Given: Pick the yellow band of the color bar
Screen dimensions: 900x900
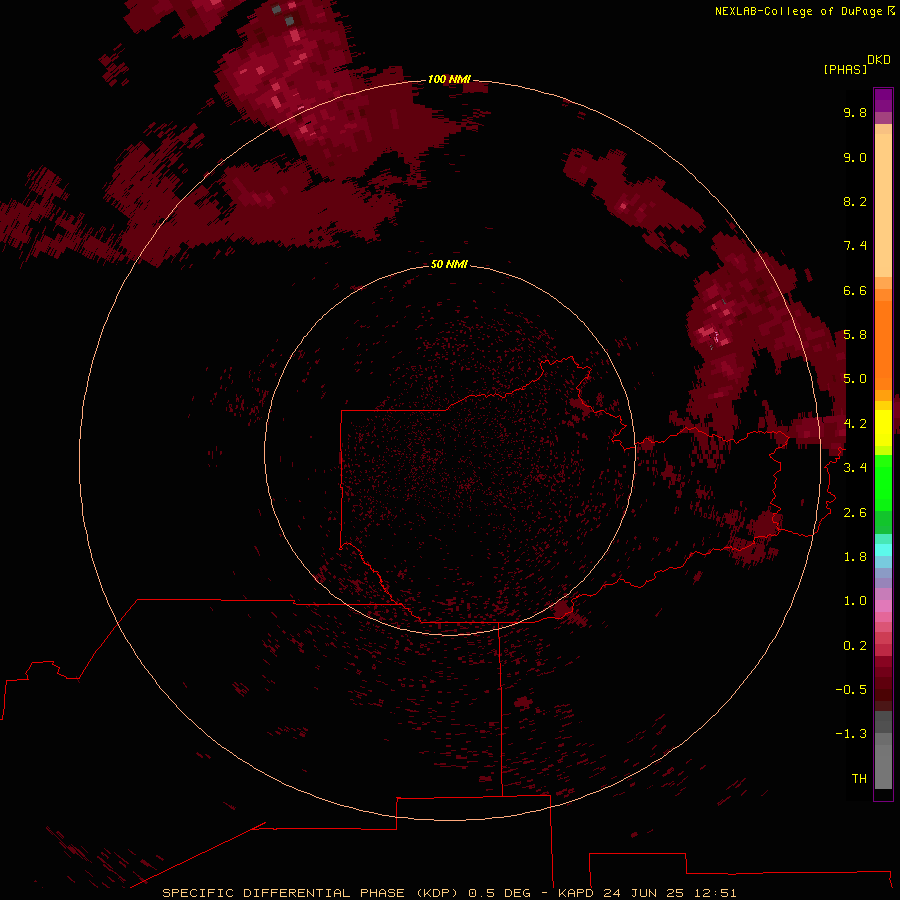Looking at the screenshot, I should (883, 428).
